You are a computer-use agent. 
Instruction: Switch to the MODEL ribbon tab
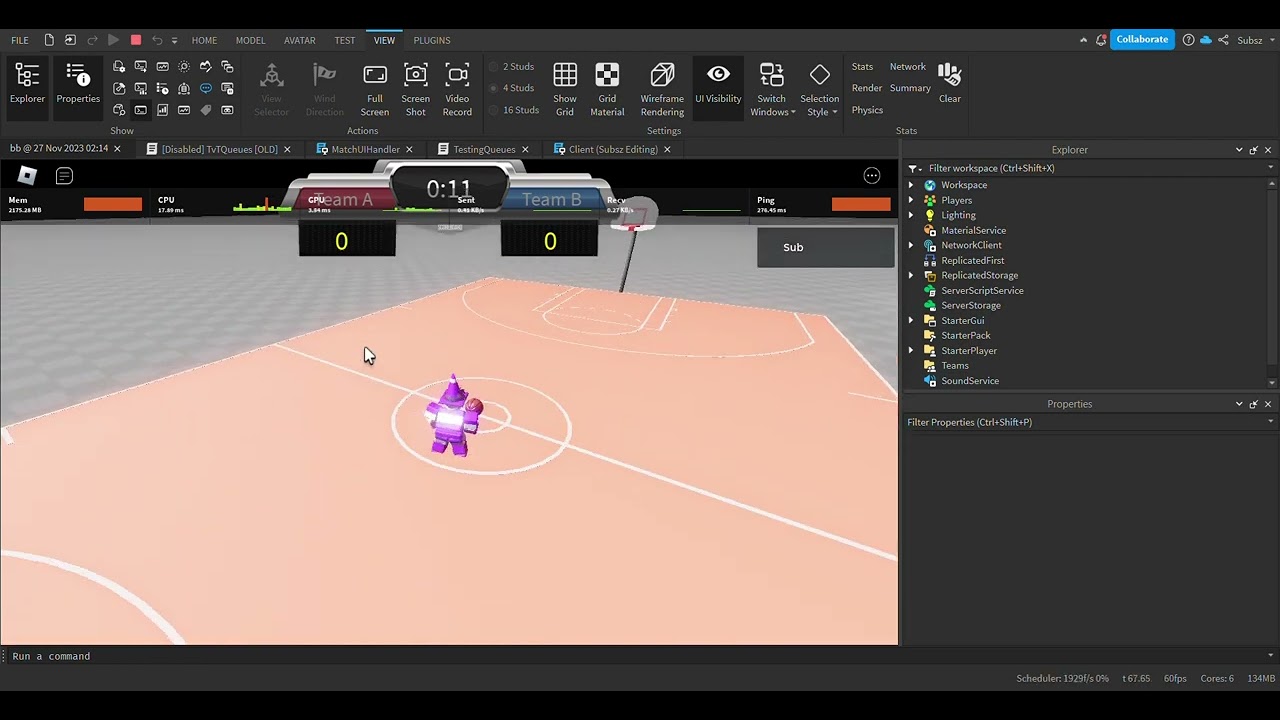250,40
